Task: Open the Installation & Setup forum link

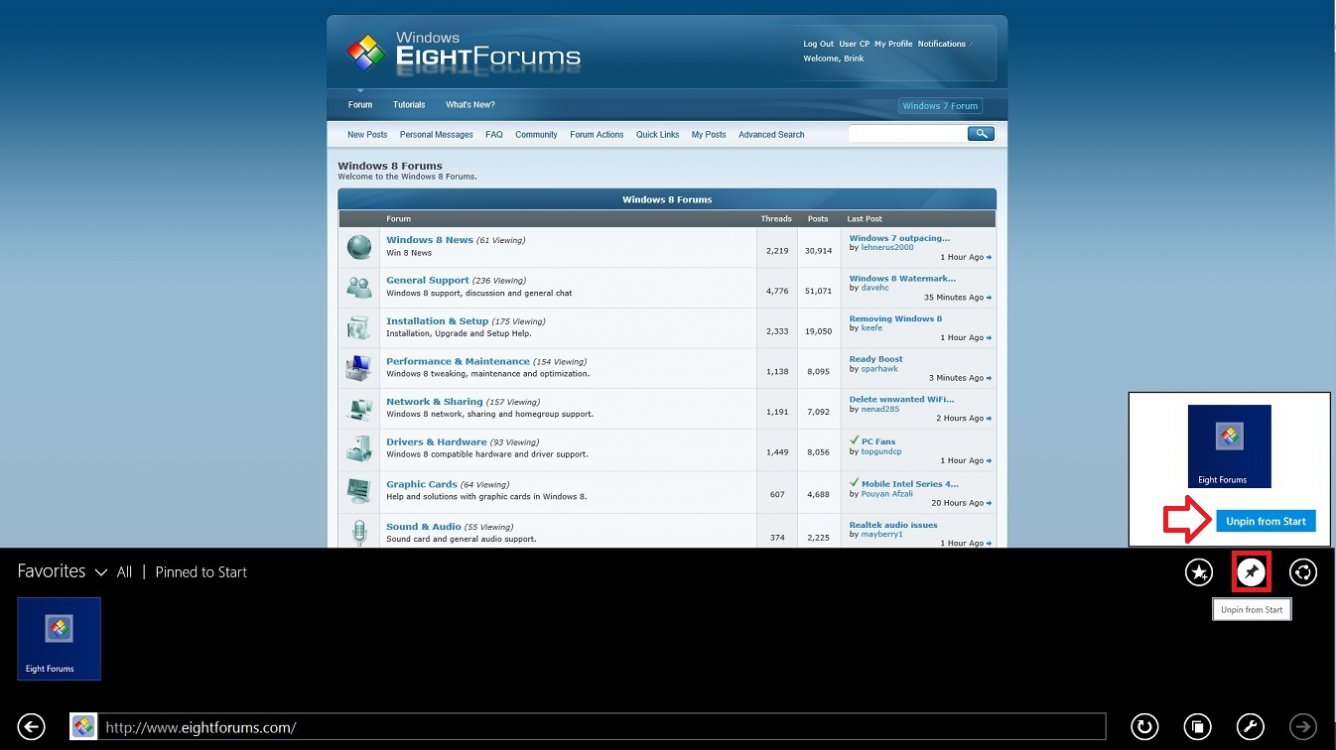Action: tap(437, 322)
